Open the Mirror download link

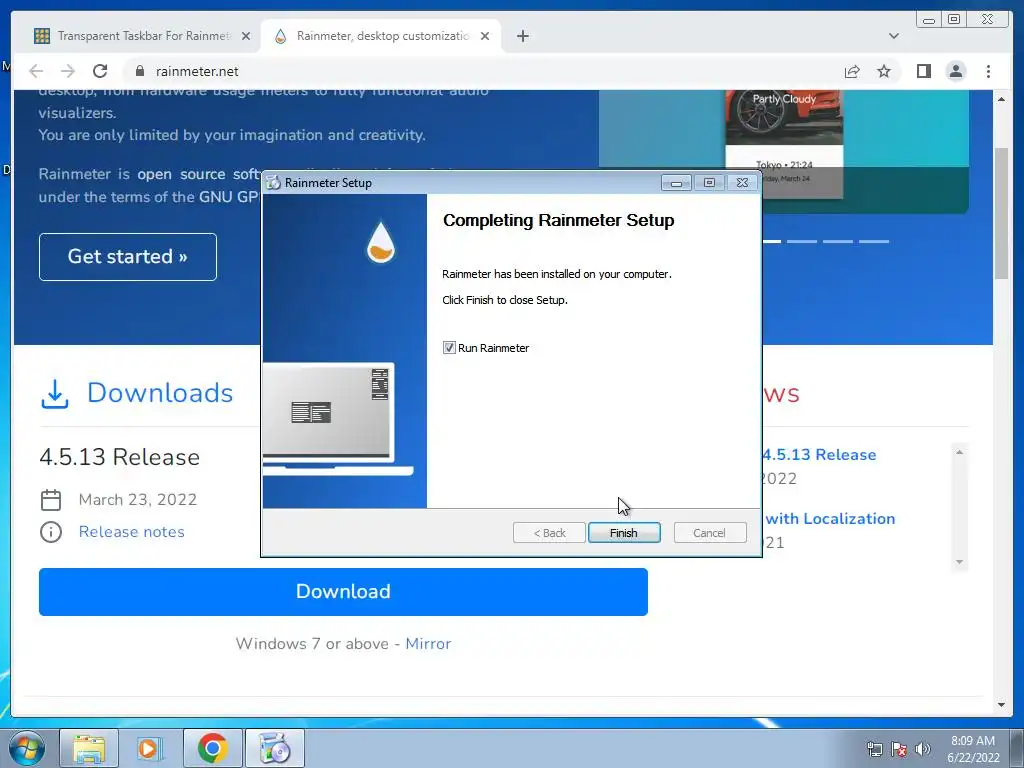coord(428,644)
